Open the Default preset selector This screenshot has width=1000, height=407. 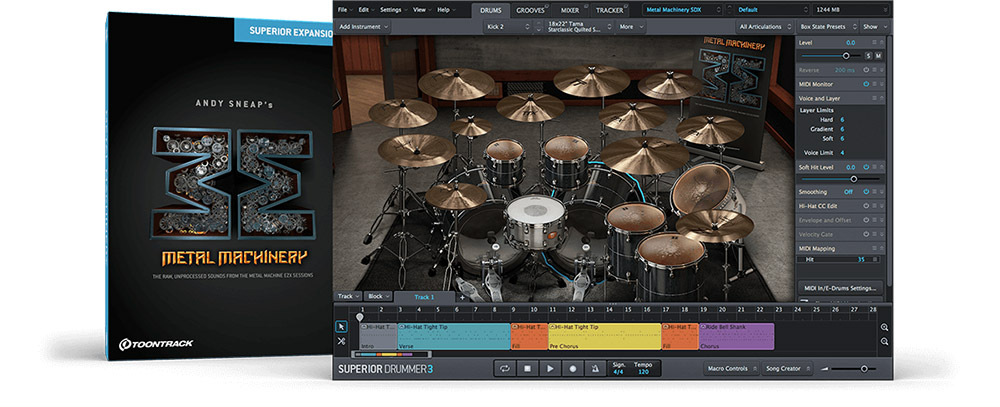coord(772,10)
